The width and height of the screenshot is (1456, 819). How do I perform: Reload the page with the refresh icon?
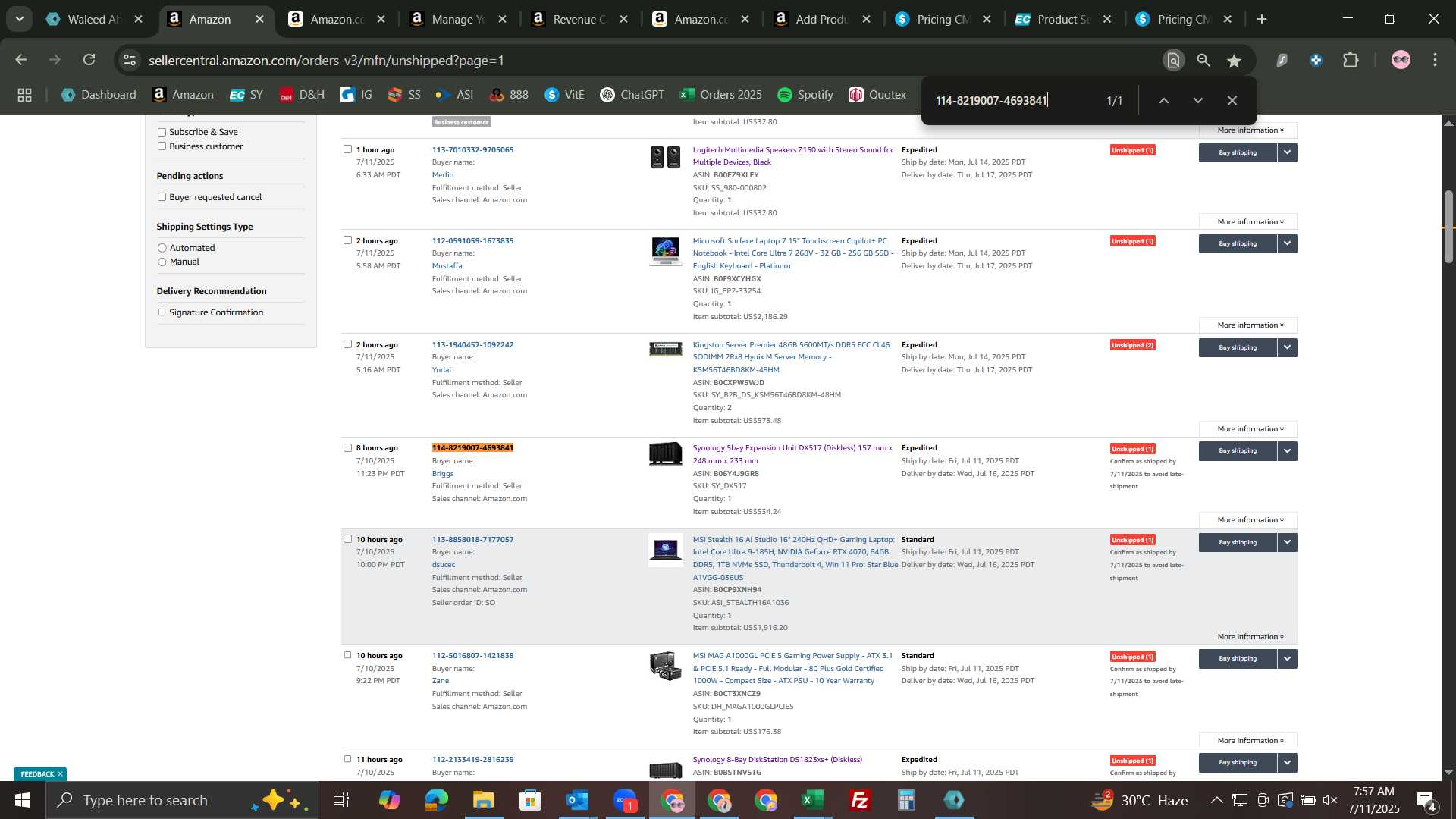point(89,60)
